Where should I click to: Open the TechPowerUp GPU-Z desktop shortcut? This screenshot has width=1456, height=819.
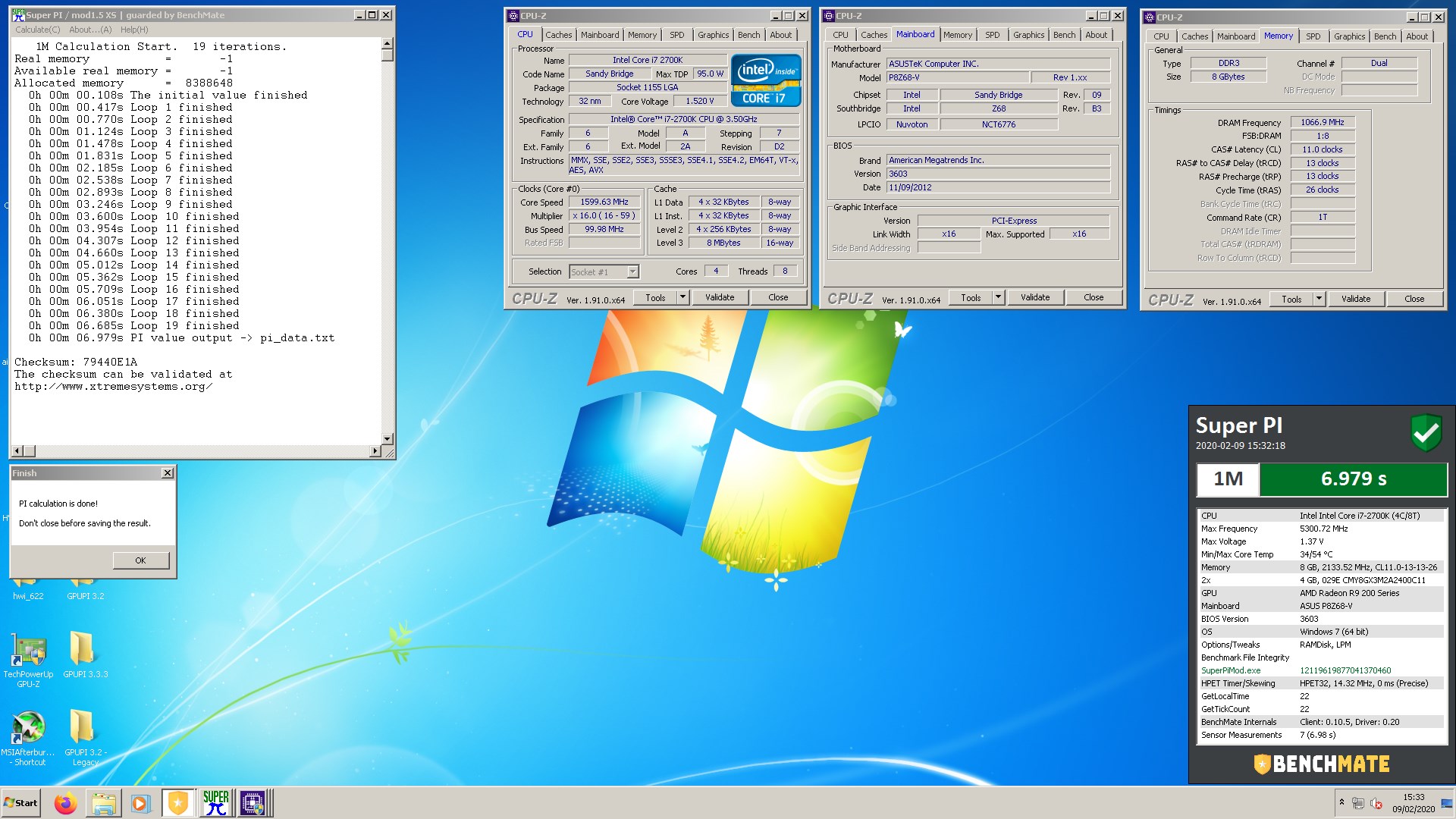(28, 659)
